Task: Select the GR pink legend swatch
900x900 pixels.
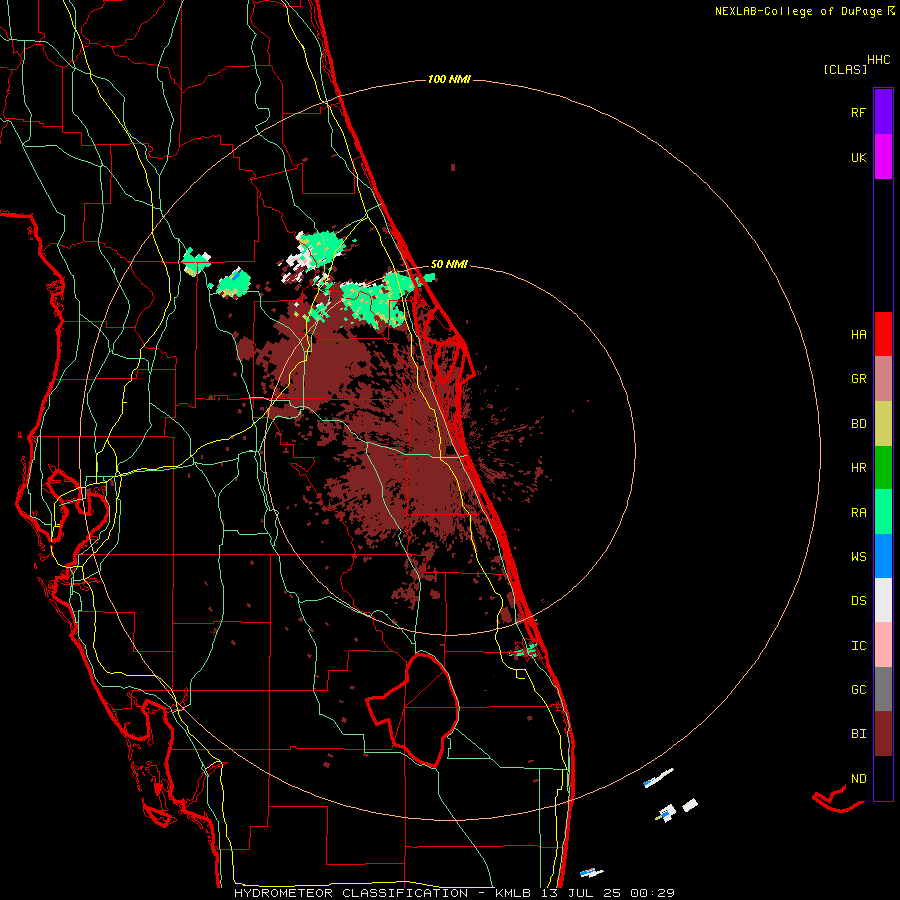Action: point(883,379)
